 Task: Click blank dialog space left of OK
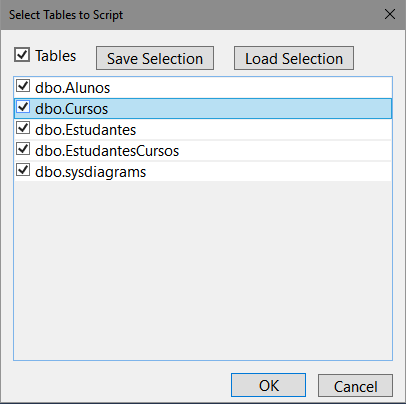pos(122,385)
